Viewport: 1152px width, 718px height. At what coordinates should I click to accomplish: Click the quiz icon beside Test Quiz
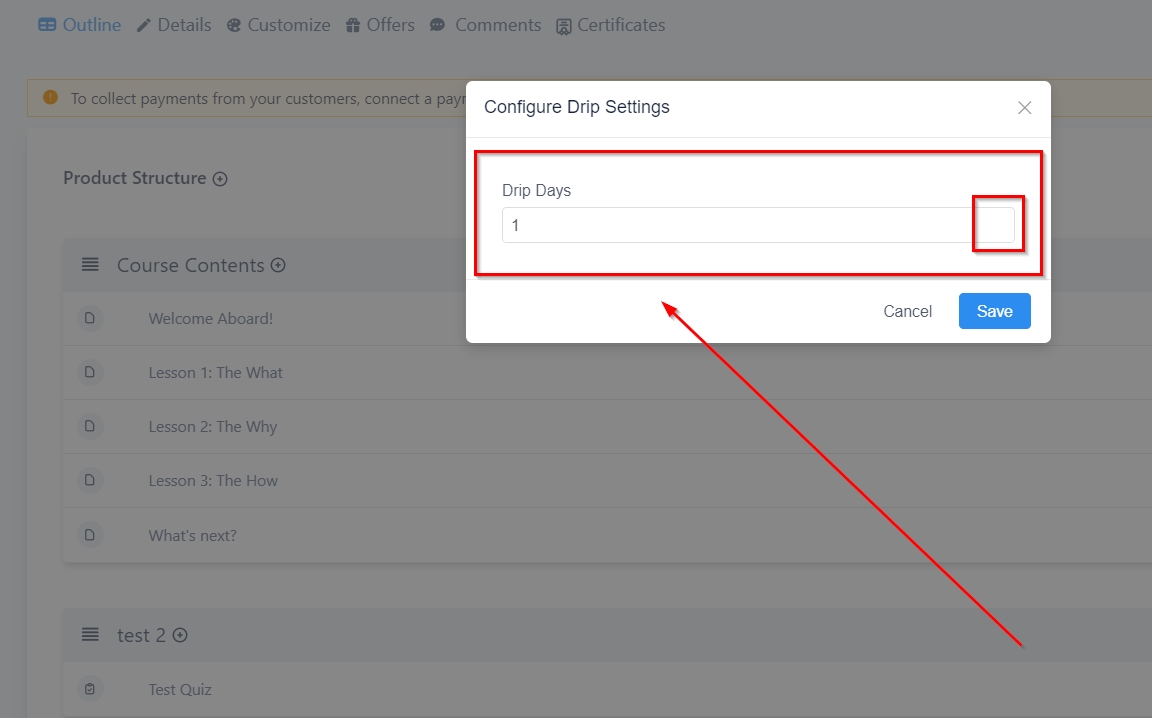(90, 689)
